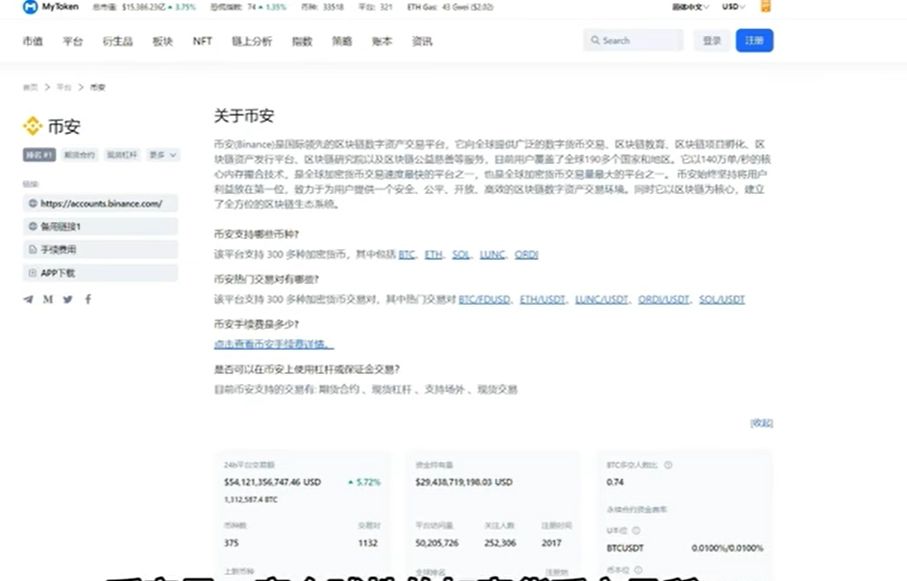Switch to the NFT navigation menu
This screenshot has width=907, height=581.
click(201, 42)
